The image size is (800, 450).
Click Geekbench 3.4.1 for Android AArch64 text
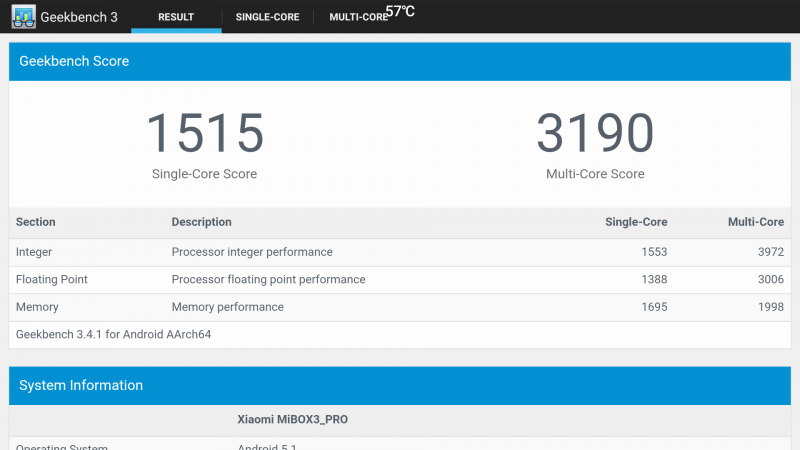pos(113,335)
